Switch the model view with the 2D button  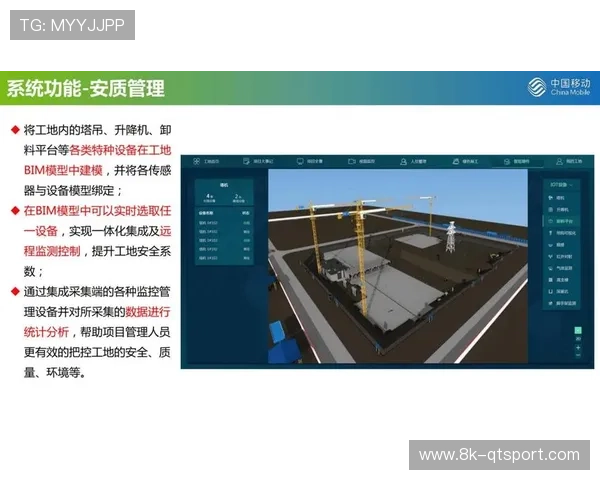578,339
